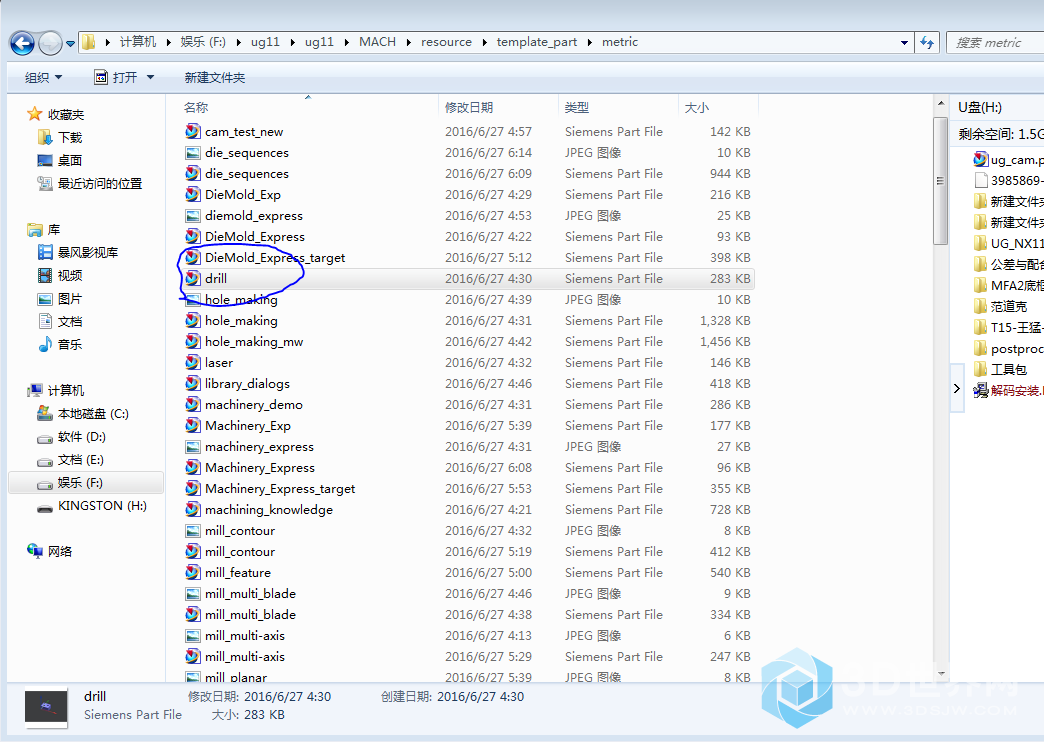
Task: Open the UG_NX11 folder icon in U盘 pane
Action: coord(980,244)
